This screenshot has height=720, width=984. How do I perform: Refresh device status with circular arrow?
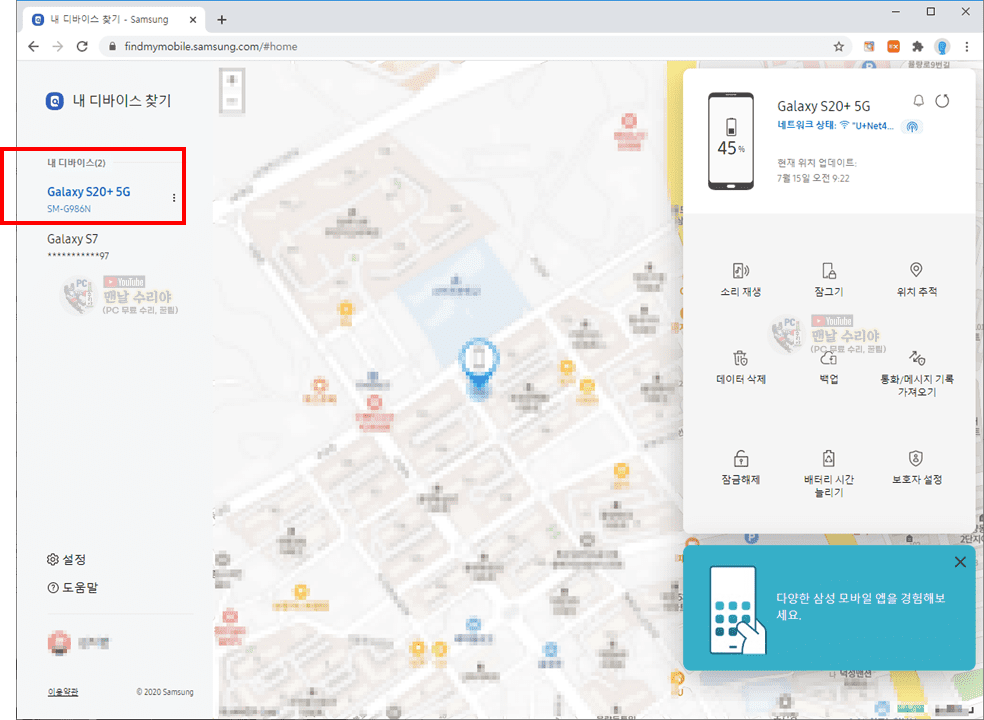tap(942, 101)
